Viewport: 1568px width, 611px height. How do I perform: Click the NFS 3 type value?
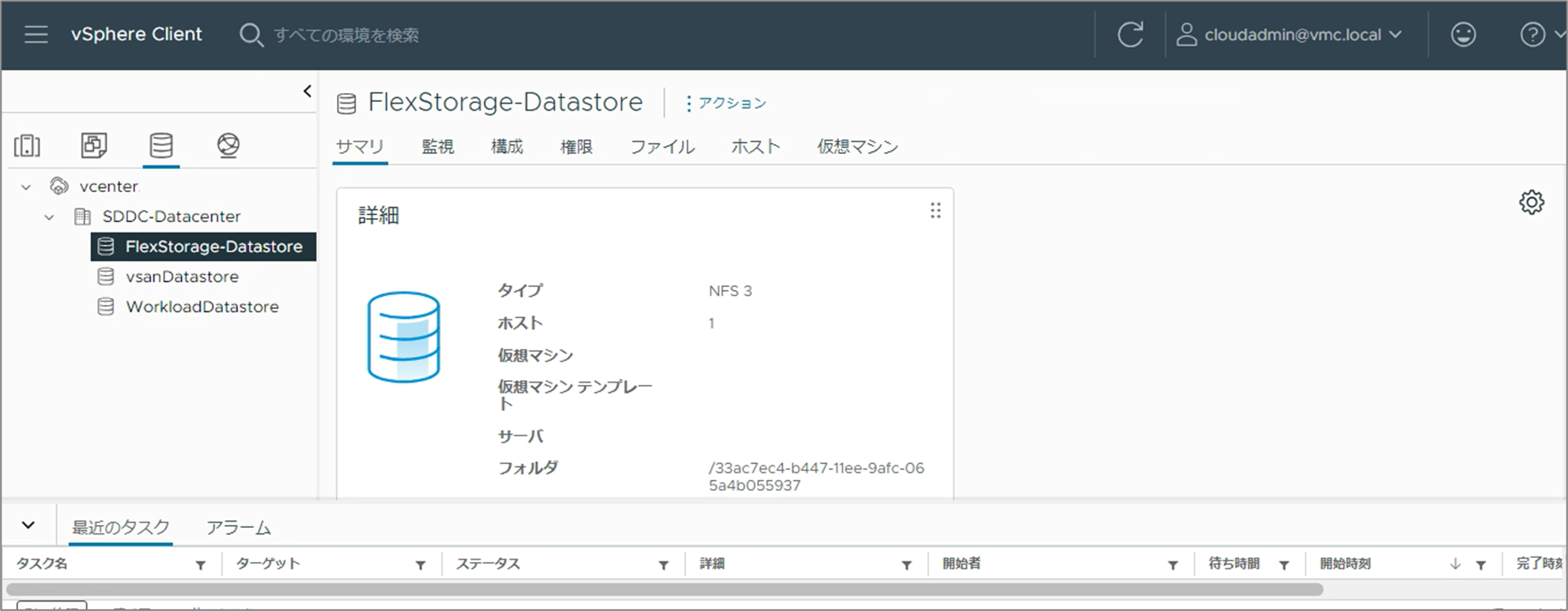(x=731, y=291)
